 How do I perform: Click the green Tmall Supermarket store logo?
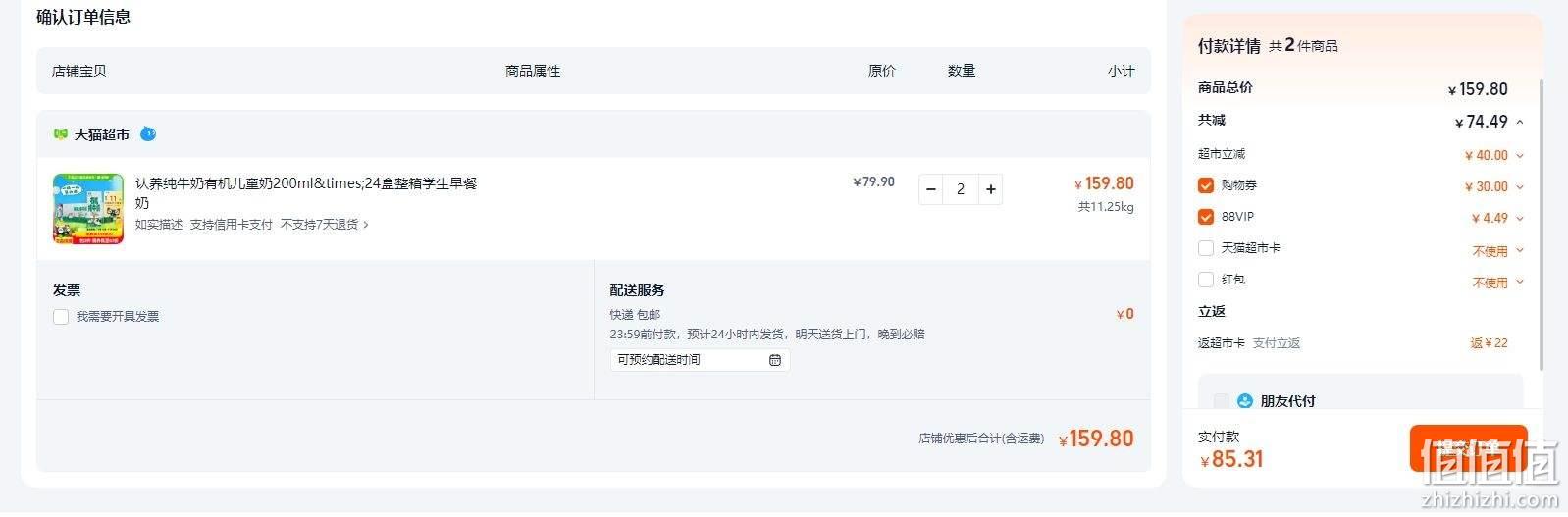point(61,134)
